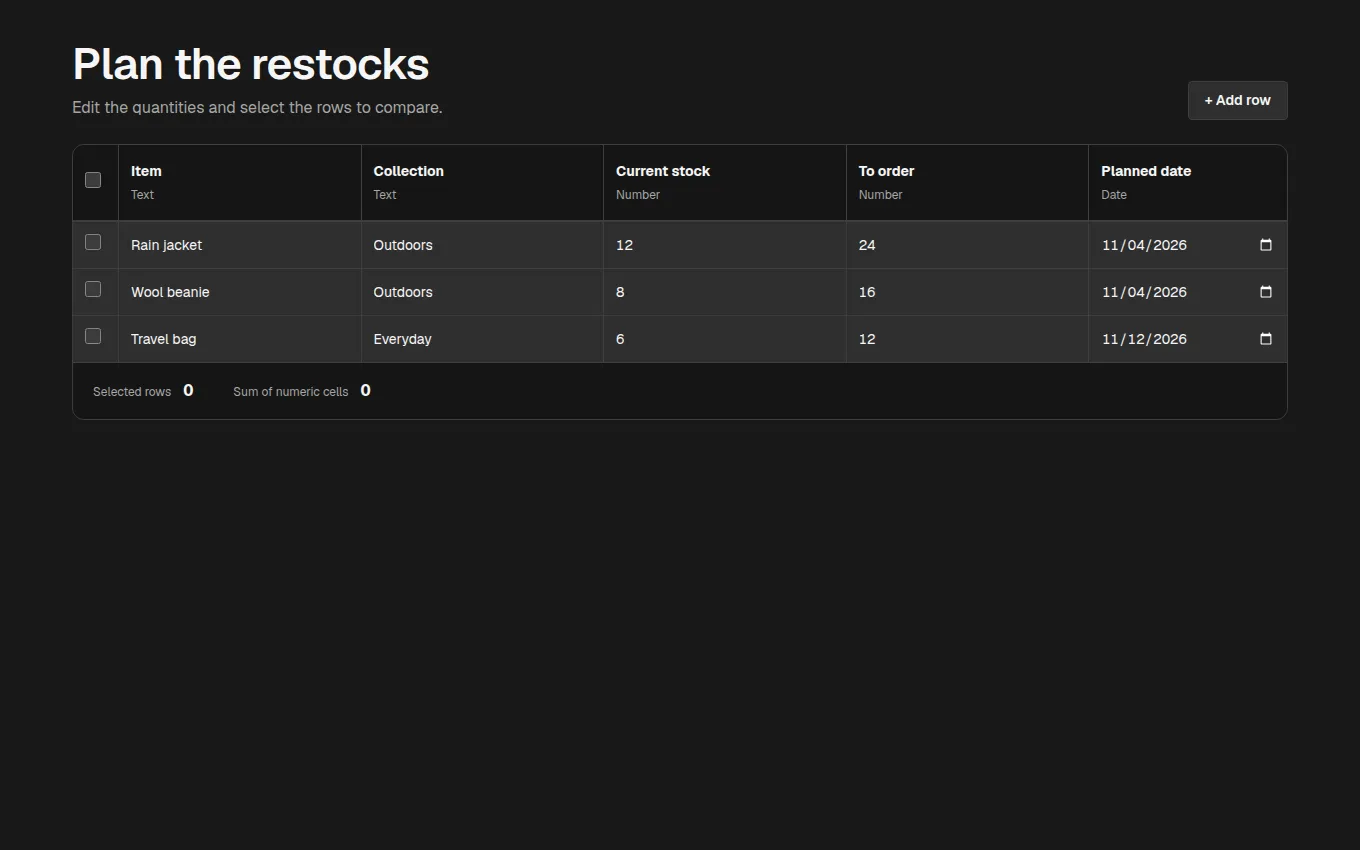
Task: Click the Plan the restocks heading
Action: tap(251, 64)
